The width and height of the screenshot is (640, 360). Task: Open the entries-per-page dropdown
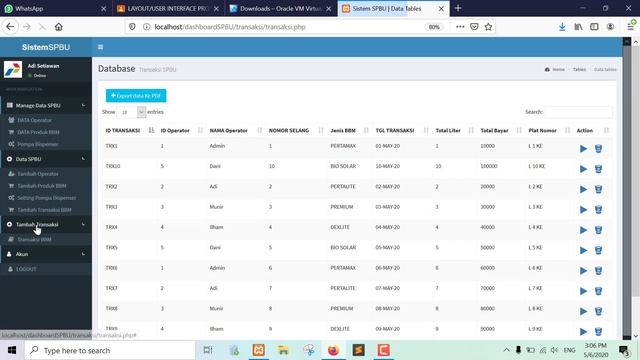click(131, 112)
